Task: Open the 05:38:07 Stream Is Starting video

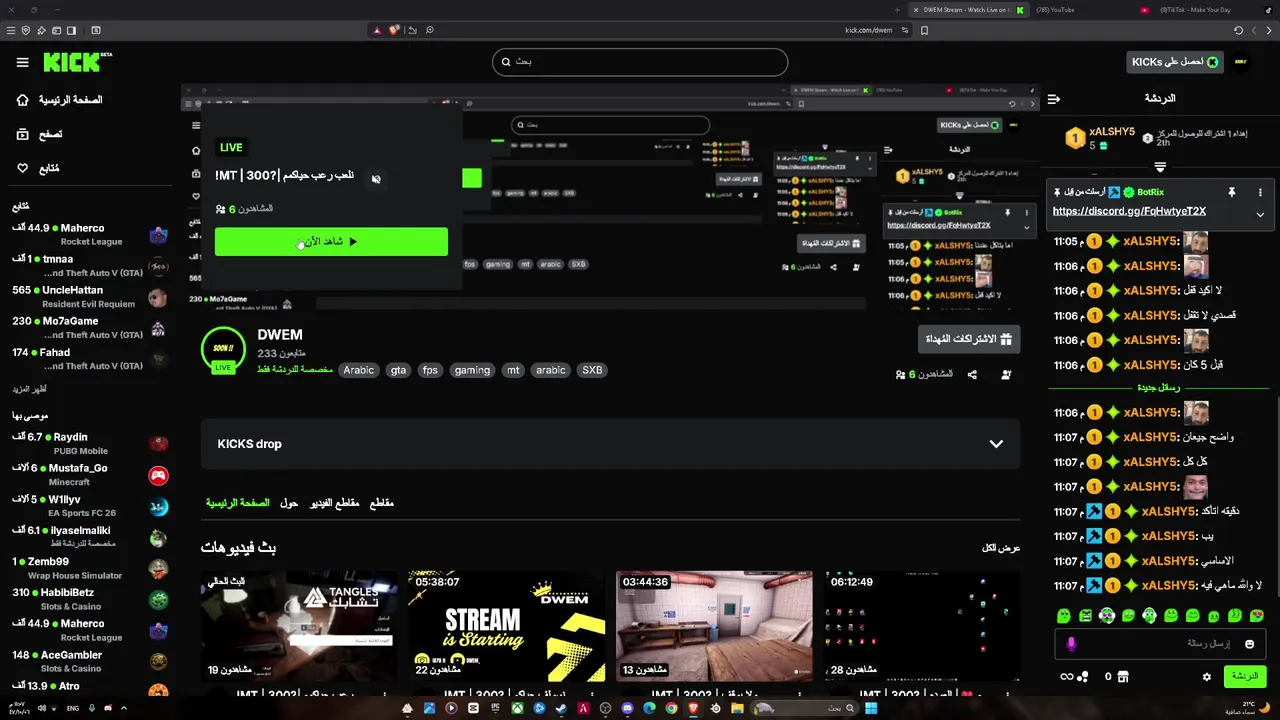Action: (506, 626)
